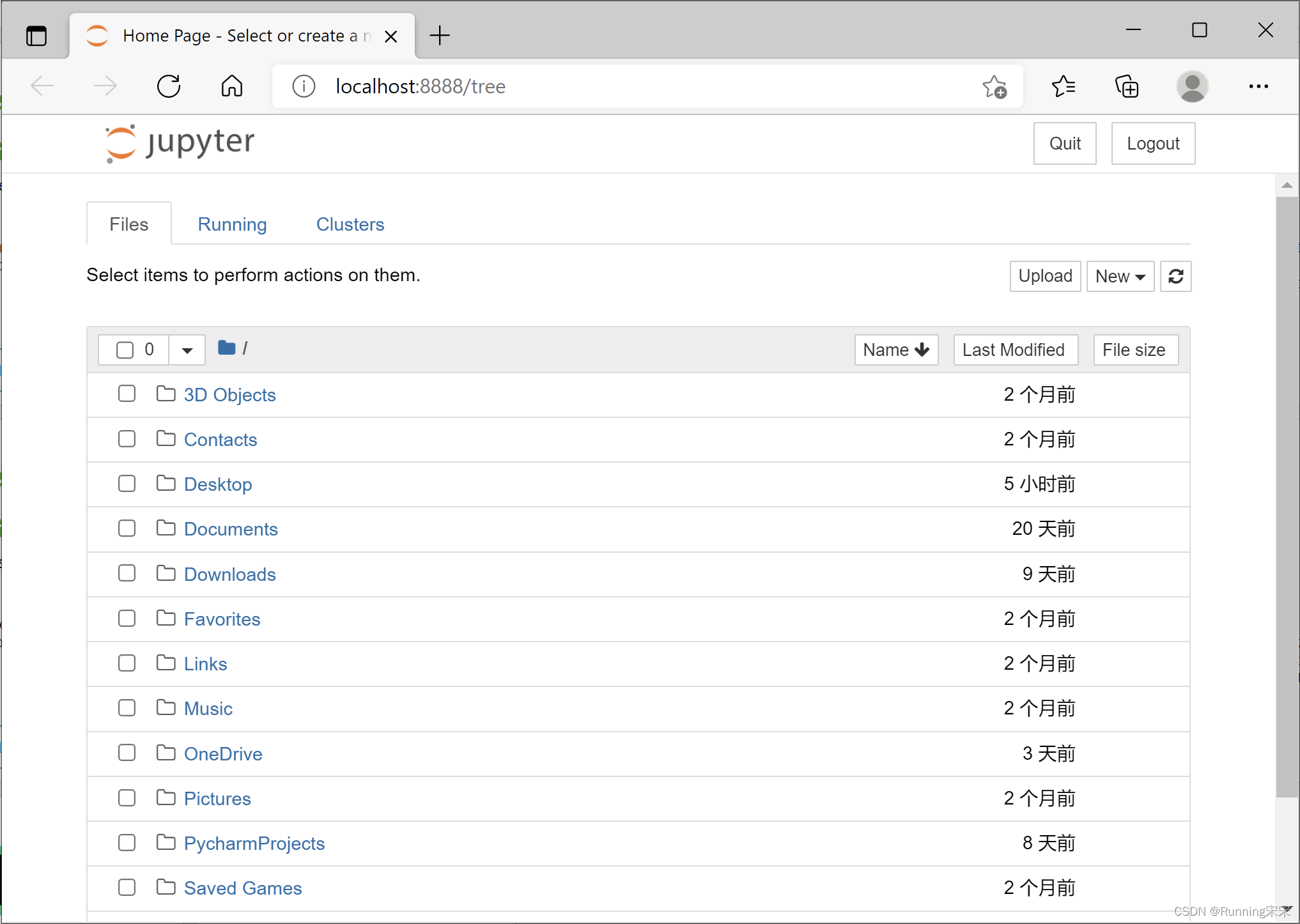Toggle the select-all items checkbox

click(125, 350)
